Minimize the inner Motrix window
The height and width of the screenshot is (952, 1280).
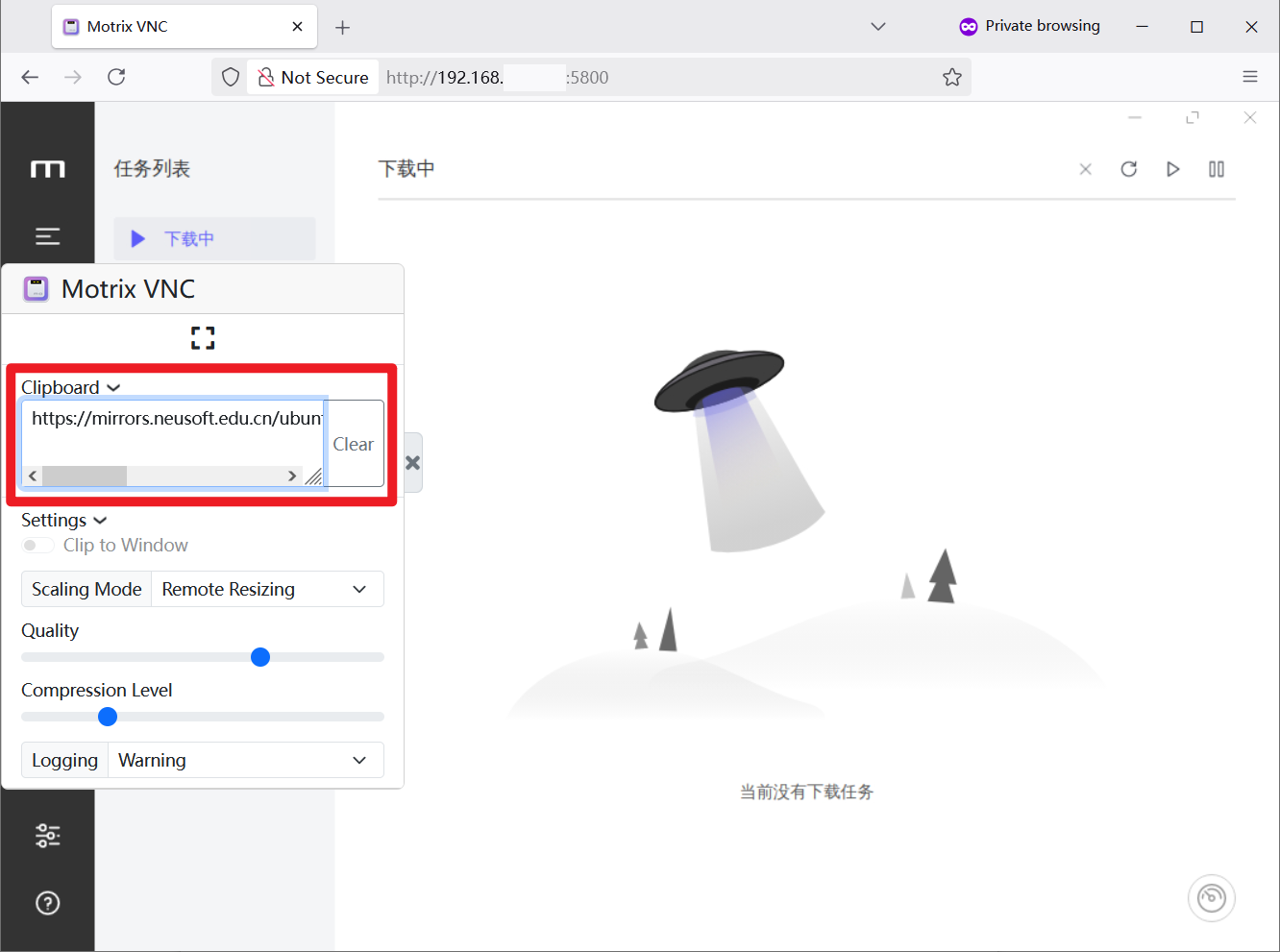pyautogui.click(x=1135, y=117)
